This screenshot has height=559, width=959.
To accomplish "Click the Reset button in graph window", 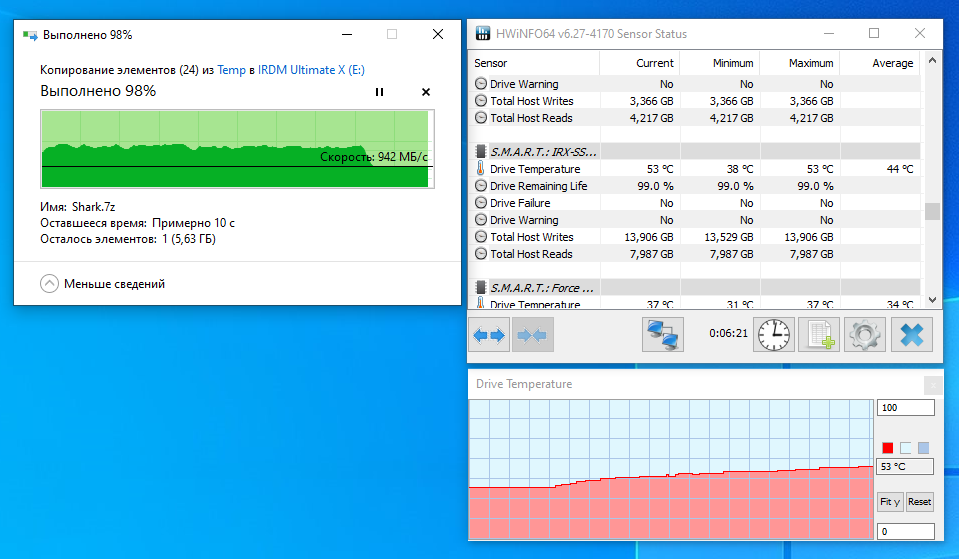I will tap(919, 502).
